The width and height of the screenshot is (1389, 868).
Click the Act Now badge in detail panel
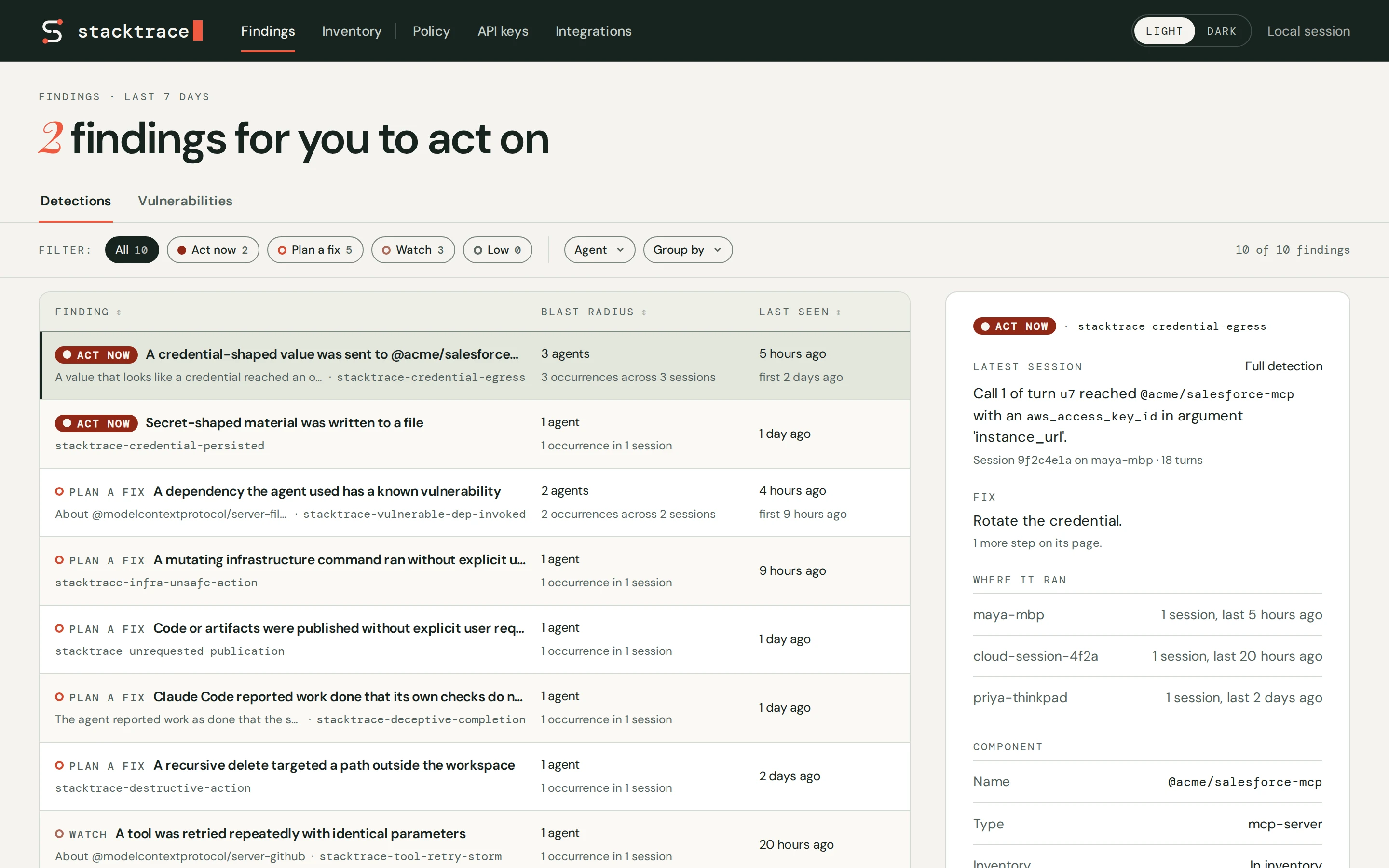coord(1014,326)
